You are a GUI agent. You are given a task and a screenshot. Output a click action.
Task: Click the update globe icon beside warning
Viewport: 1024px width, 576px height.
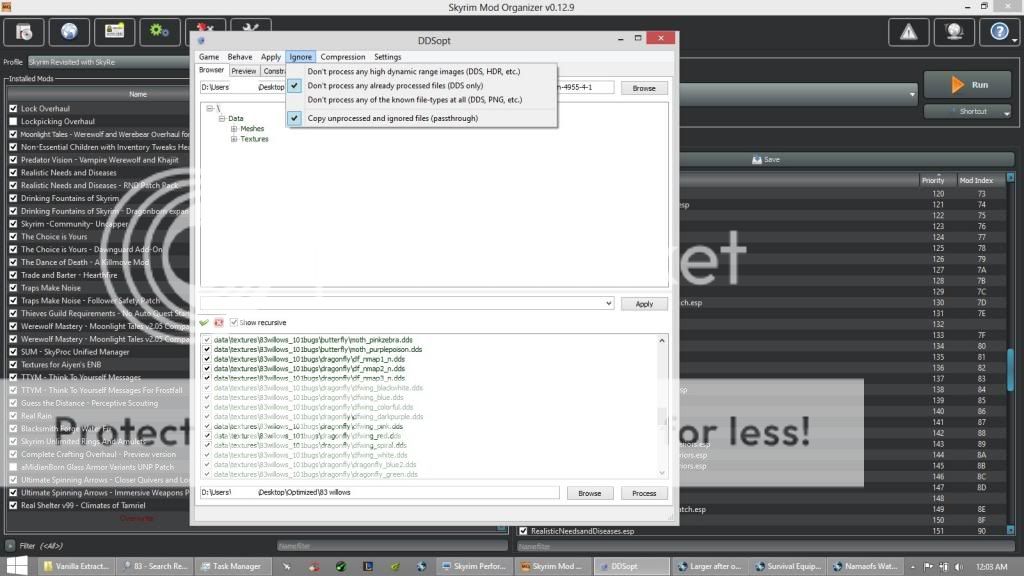(x=953, y=32)
